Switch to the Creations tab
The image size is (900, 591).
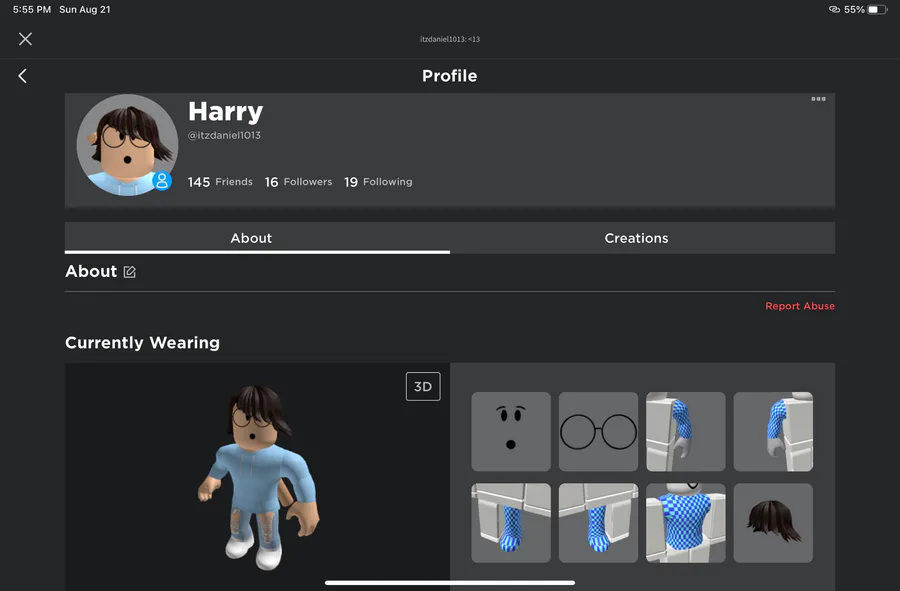(642, 238)
